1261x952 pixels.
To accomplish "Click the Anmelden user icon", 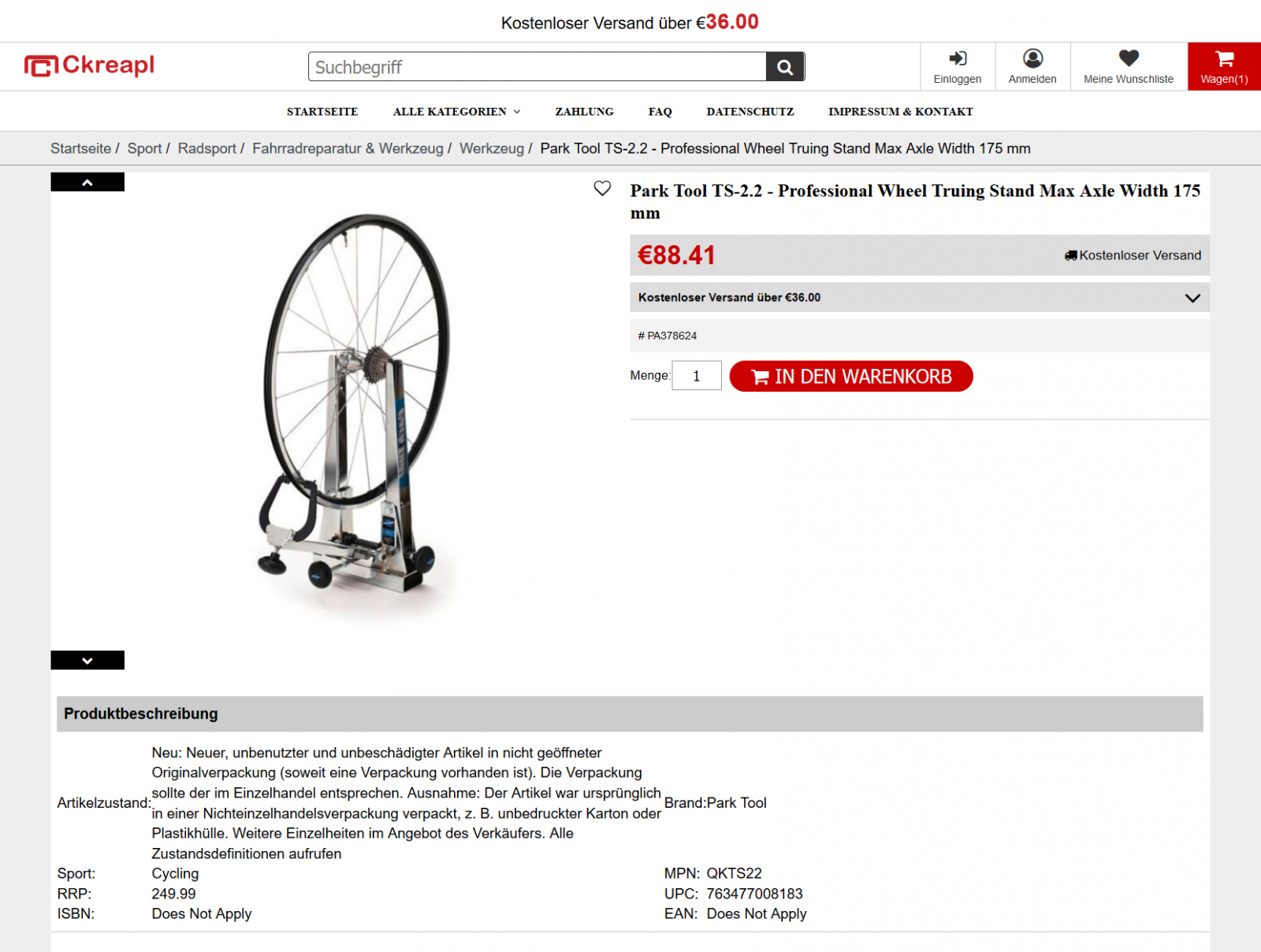I will pyautogui.click(x=1032, y=67).
